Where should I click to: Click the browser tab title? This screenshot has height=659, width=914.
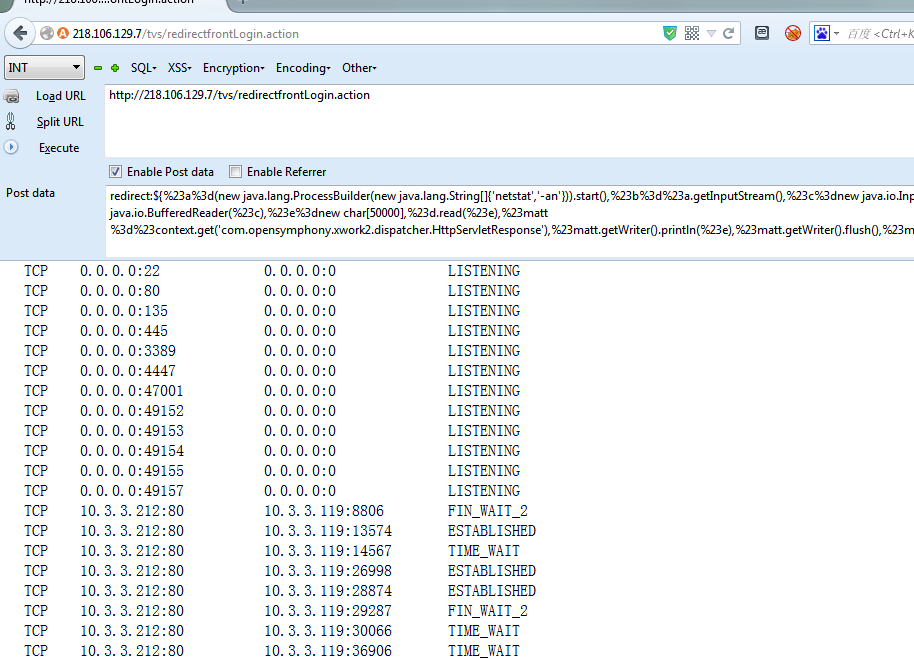click(109, 3)
